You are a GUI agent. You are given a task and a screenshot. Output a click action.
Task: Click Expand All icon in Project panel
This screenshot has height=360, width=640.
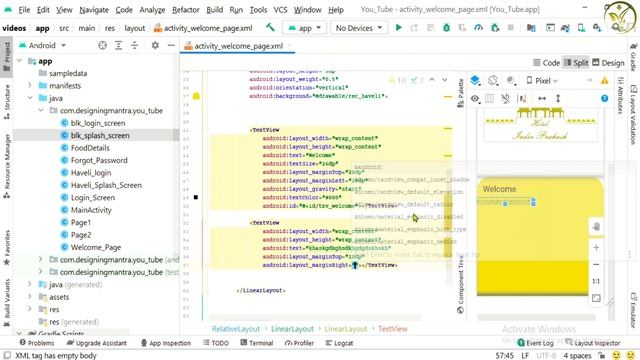click(118, 45)
